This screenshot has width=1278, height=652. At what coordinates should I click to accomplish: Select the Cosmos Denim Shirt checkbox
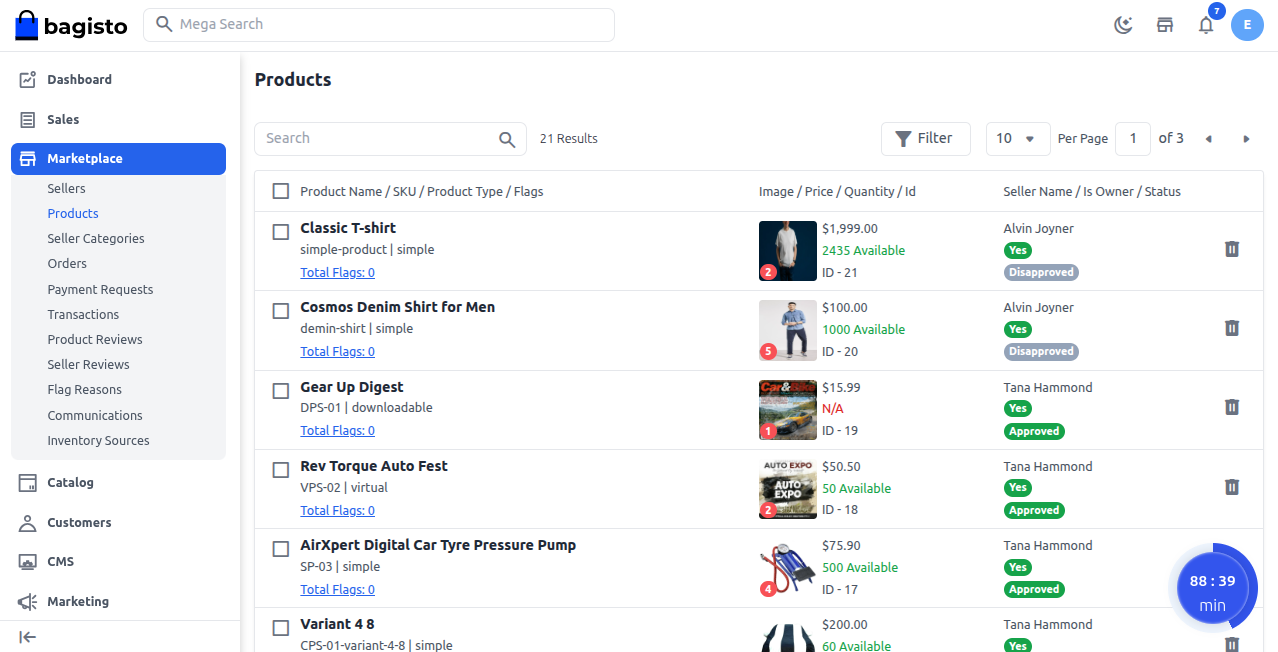(x=280, y=311)
